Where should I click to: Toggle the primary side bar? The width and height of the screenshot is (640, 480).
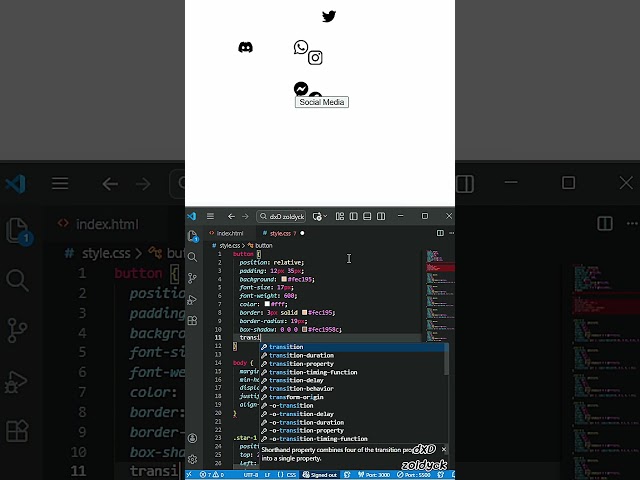tap(353, 216)
